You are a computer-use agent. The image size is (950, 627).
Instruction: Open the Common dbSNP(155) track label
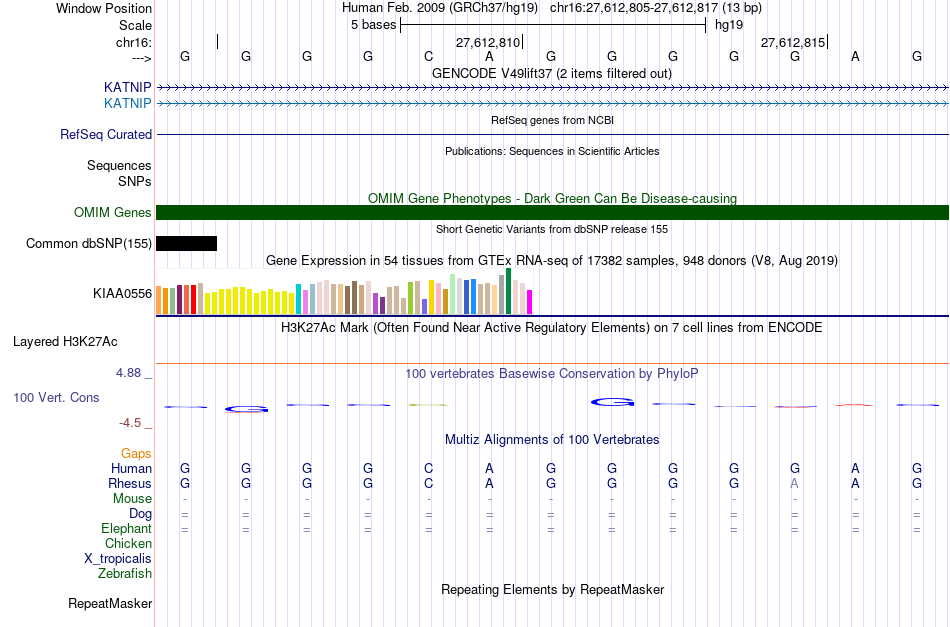click(88, 244)
